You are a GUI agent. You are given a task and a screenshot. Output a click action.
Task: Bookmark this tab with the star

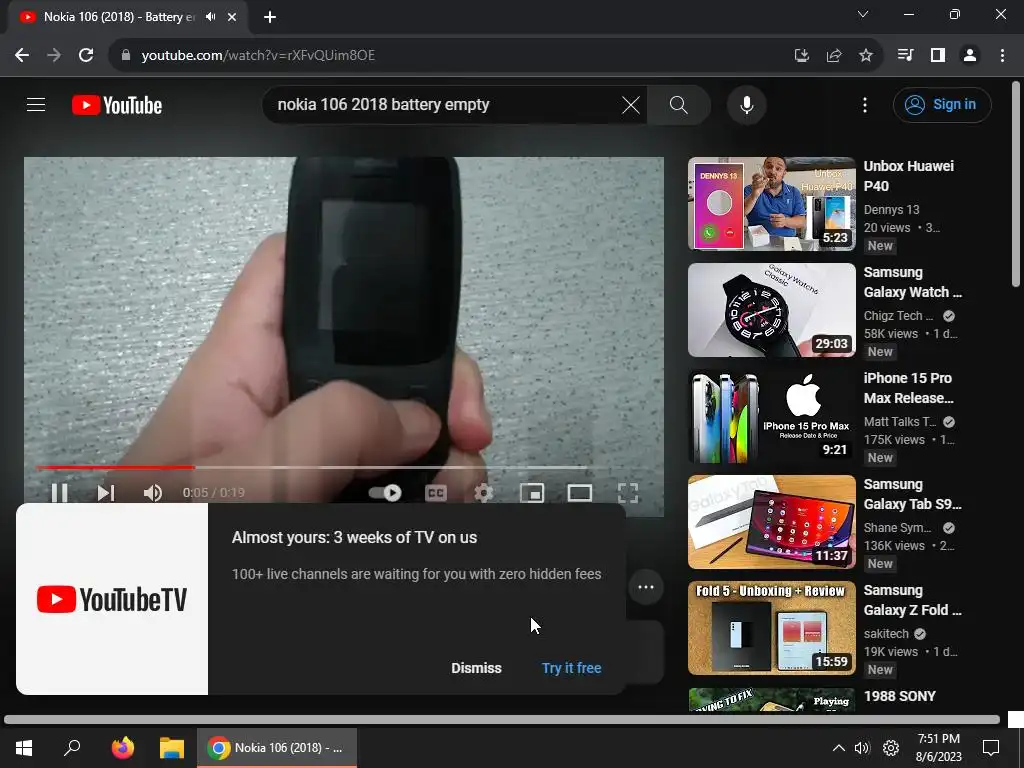[x=865, y=56]
